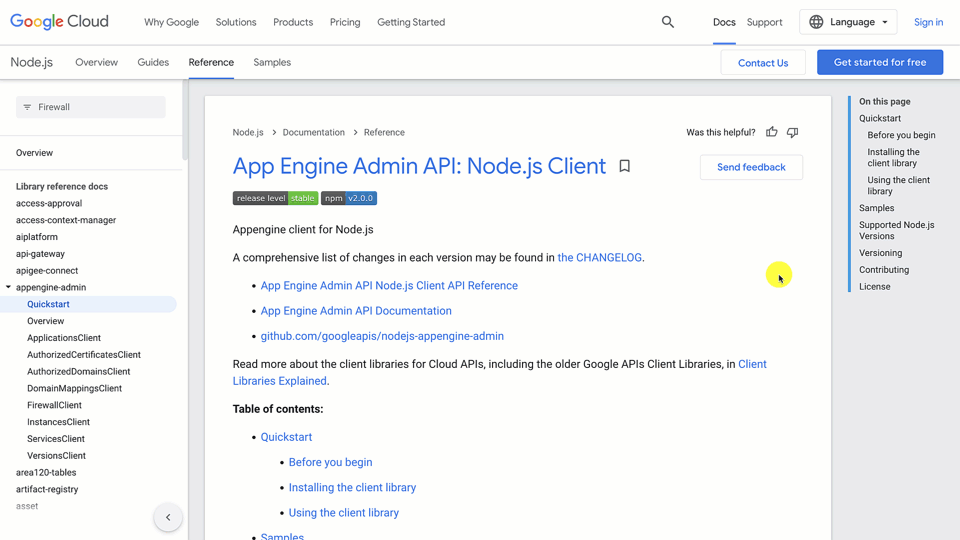The width and height of the screenshot is (960, 540).
Task: Click the npm v2.0.0 badge
Action: [x=349, y=198]
